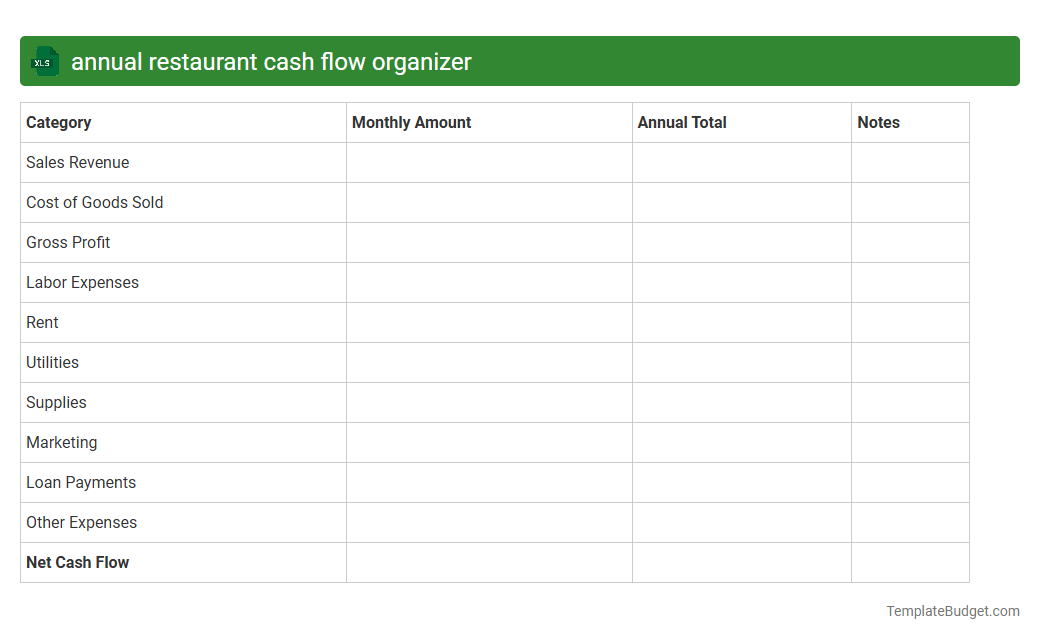Click the Labor Expenses cell
Viewport: 1040px width, 640px height.
[83, 282]
